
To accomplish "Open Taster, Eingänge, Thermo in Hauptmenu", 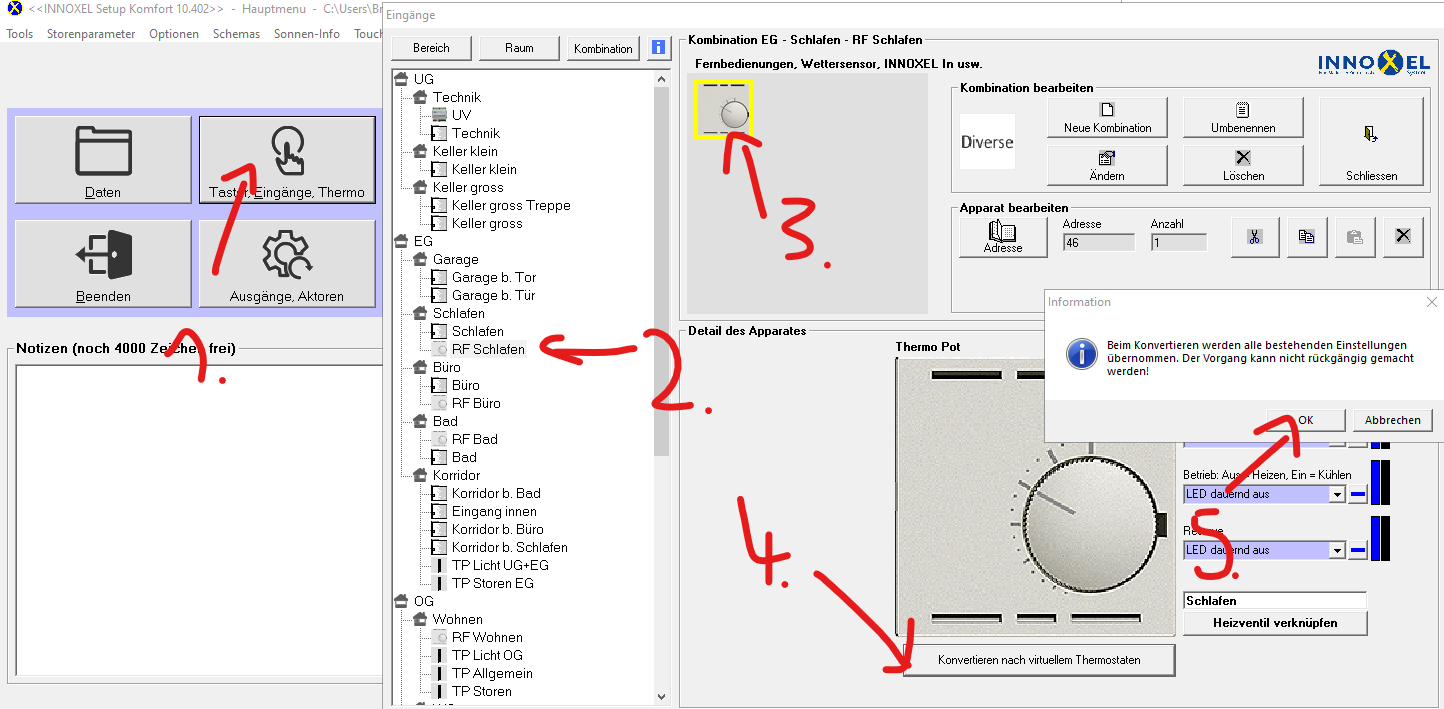I will 287,160.
